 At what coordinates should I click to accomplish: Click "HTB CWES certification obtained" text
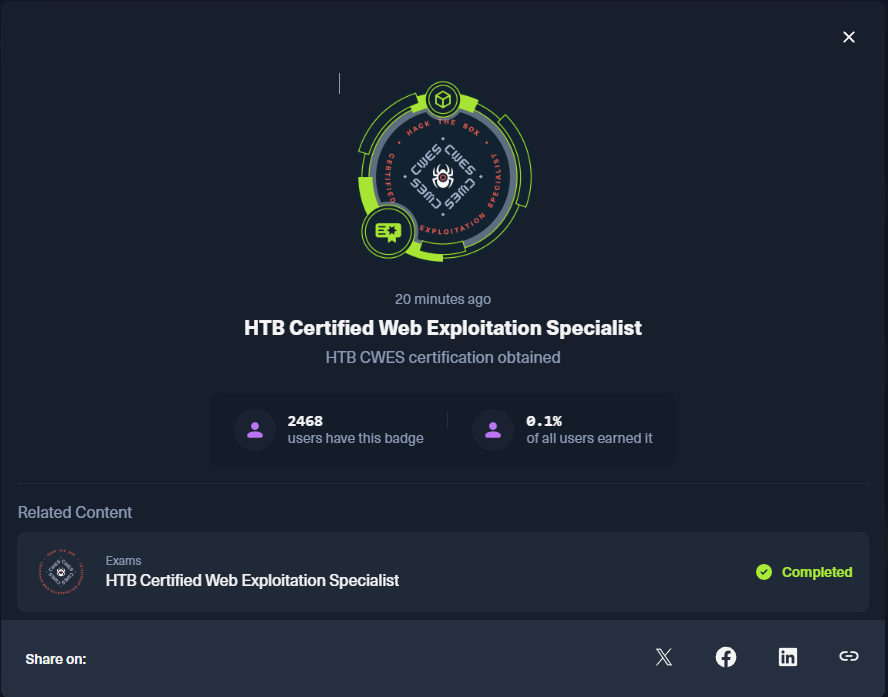point(443,357)
